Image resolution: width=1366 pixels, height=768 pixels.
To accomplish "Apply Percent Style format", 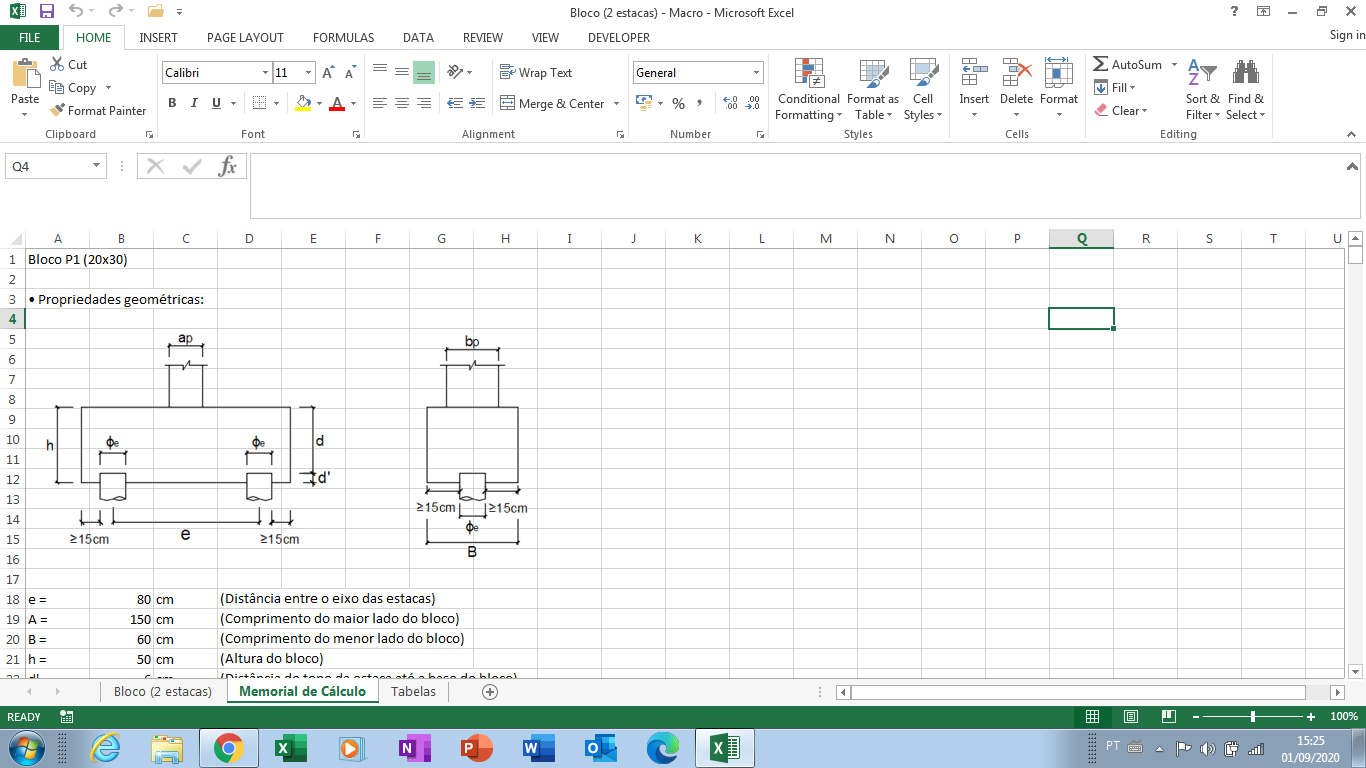I will [678, 103].
